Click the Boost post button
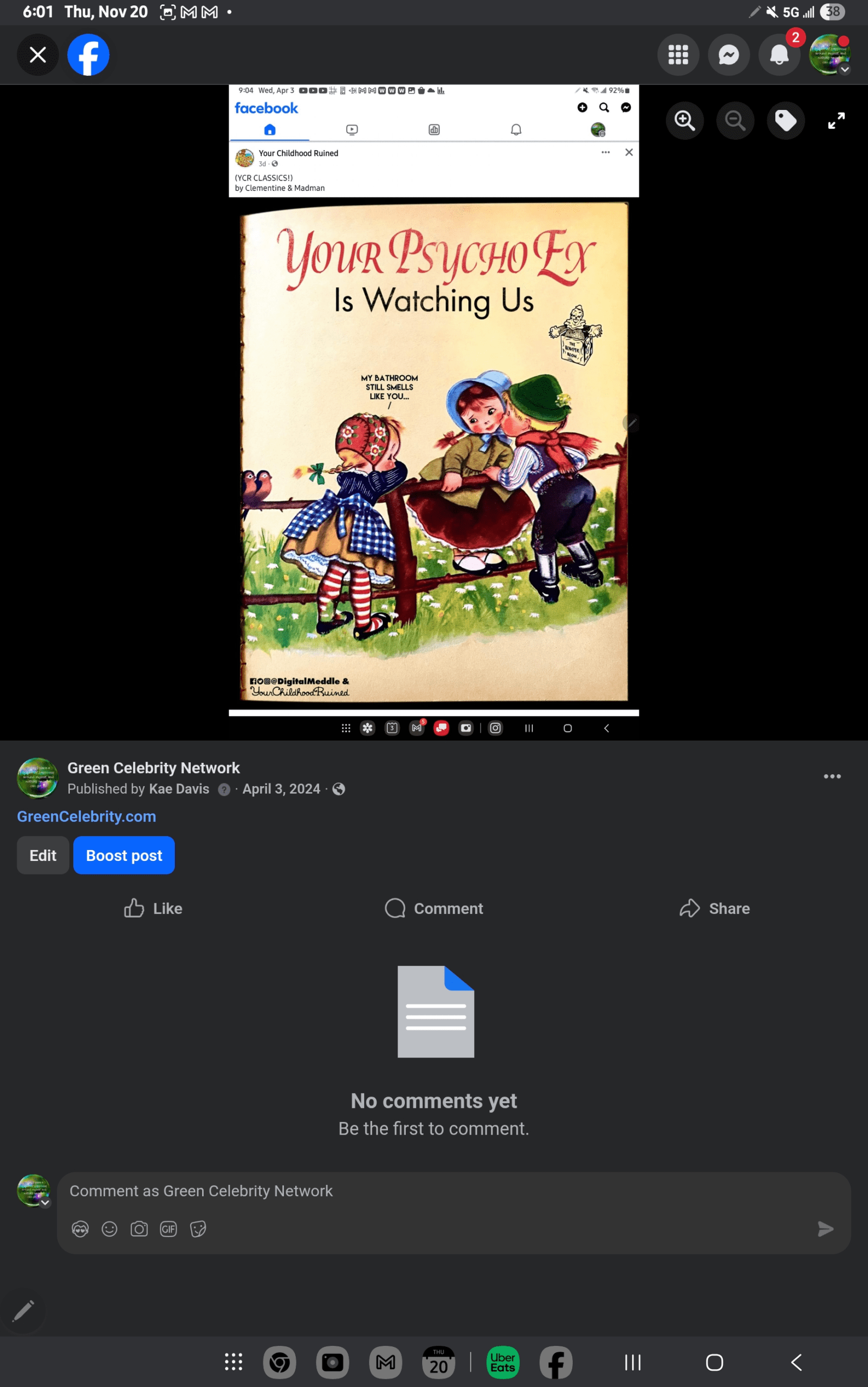This screenshot has height=1387, width=868. tap(124, 855)
